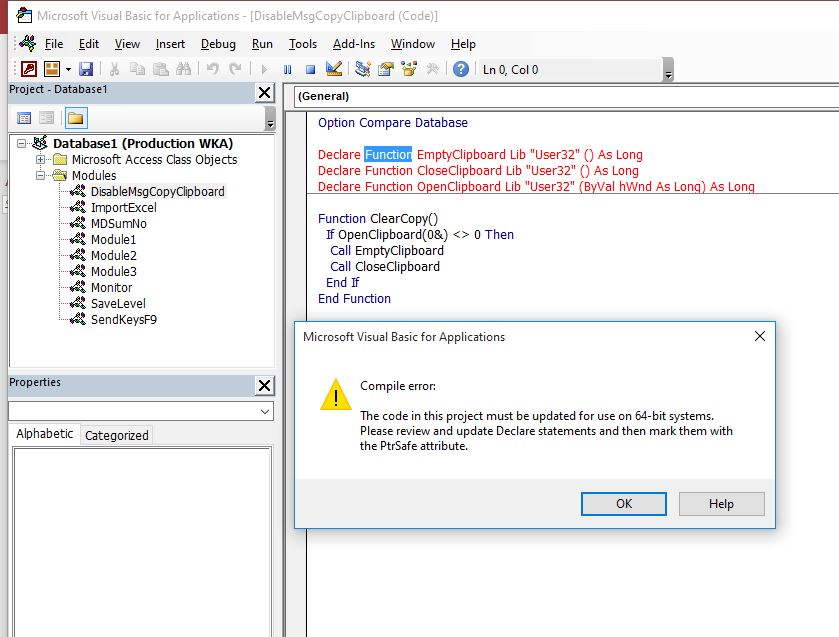Click View Code icon in Project pane

(x=24, y=118)
